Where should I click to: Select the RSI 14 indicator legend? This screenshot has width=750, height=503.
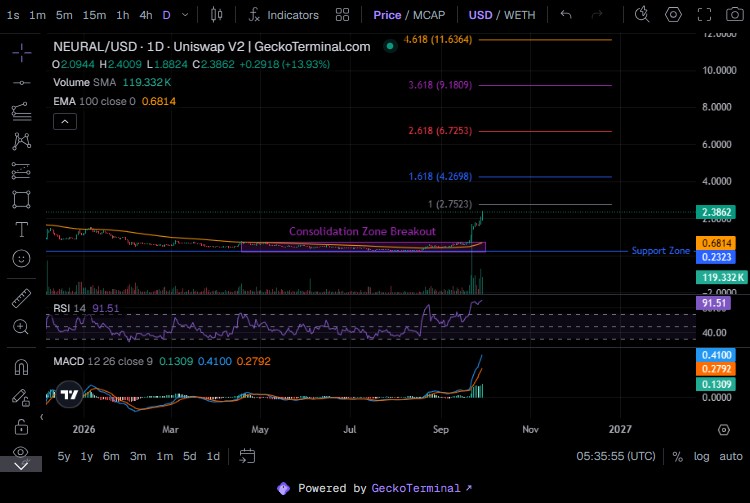point(69,308)
